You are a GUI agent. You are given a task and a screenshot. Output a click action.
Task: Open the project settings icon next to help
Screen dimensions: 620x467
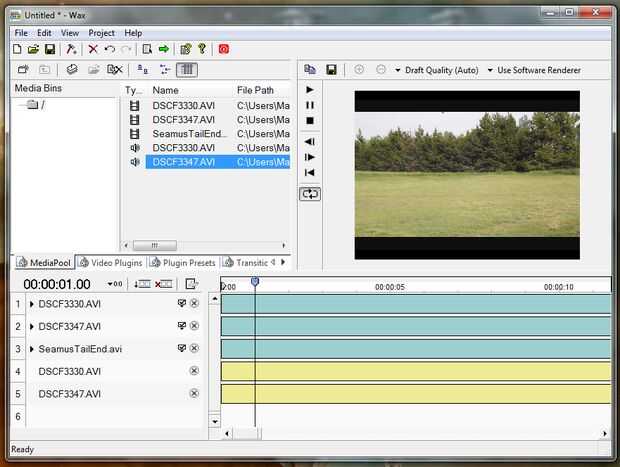[185, 49]
